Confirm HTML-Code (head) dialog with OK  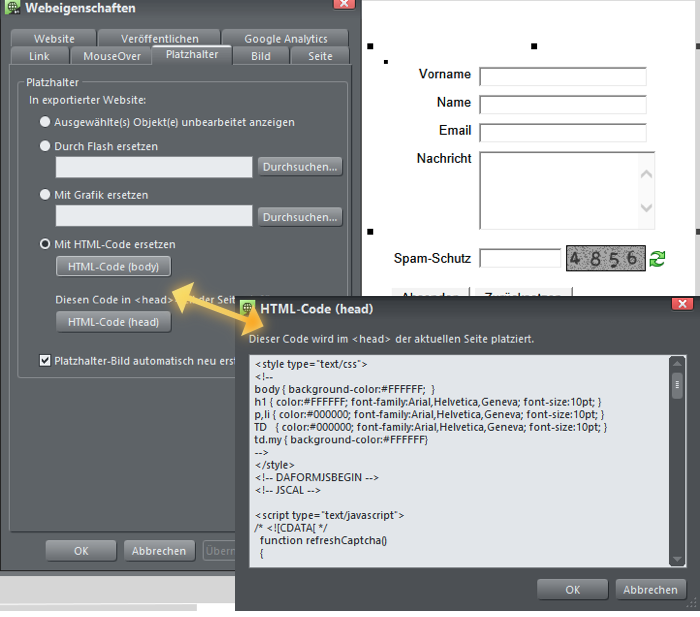(572, 590)
